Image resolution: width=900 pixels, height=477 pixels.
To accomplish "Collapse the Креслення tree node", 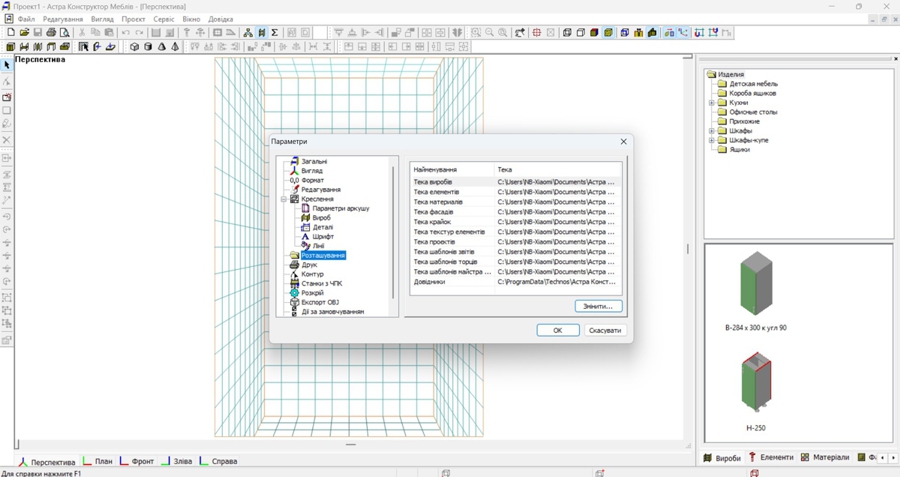I will point(284,199).
